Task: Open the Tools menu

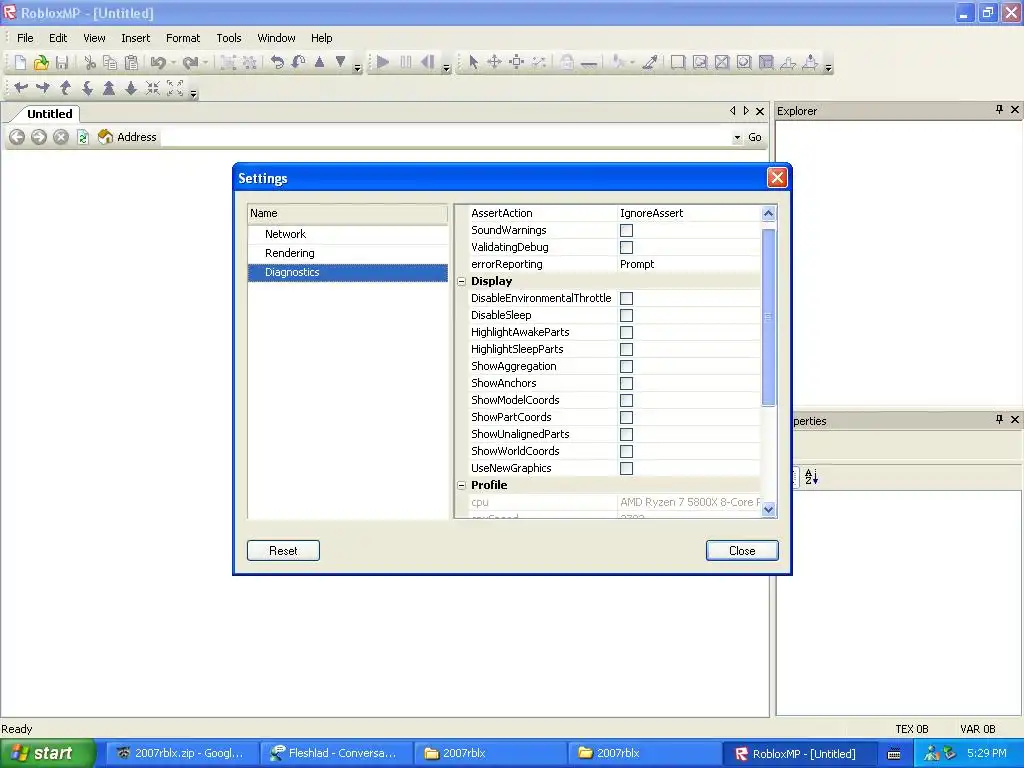Action: (x=229, y=38)
